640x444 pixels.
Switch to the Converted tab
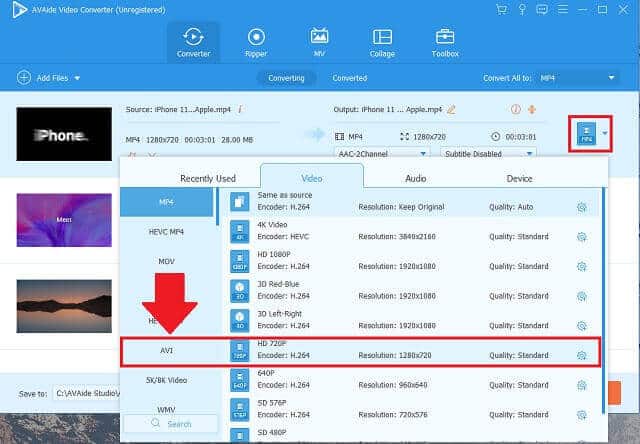[349, 78]
